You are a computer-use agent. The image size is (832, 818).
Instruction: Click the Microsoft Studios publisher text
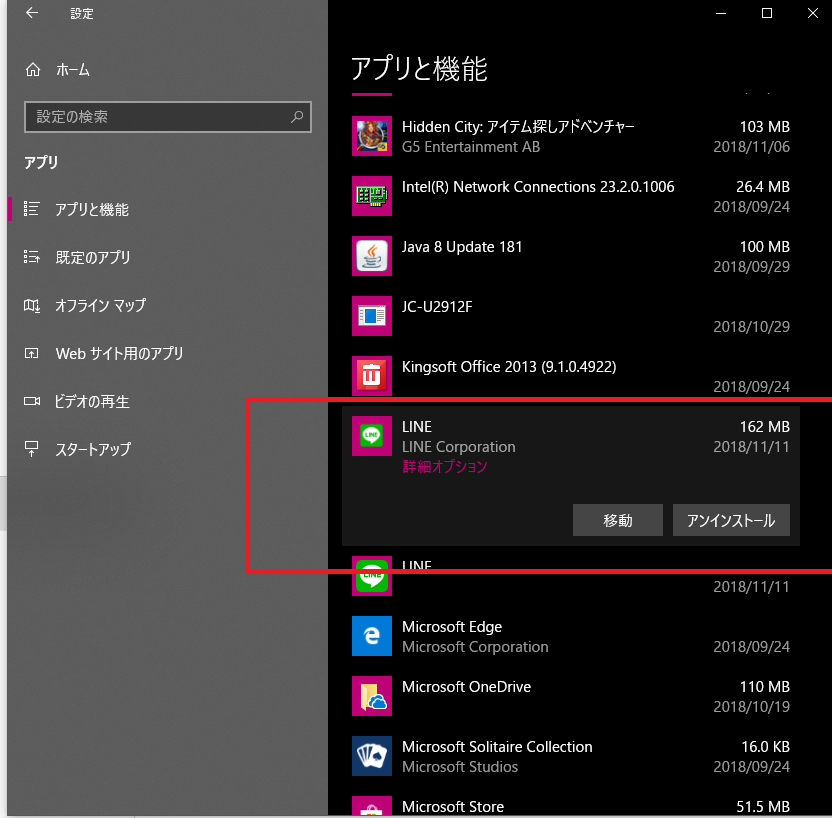point(460,767)
